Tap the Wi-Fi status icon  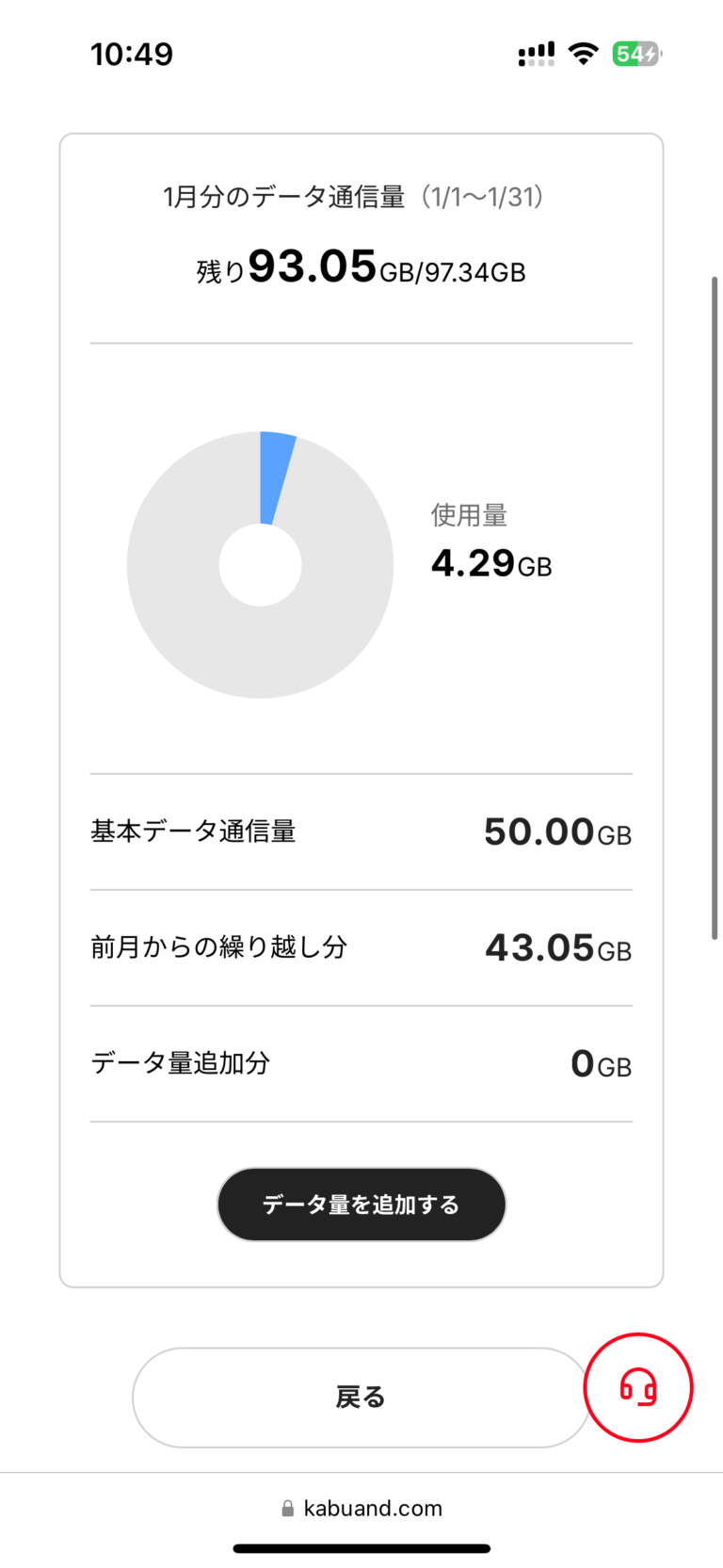pyautogui.click(x=584, y=54)
